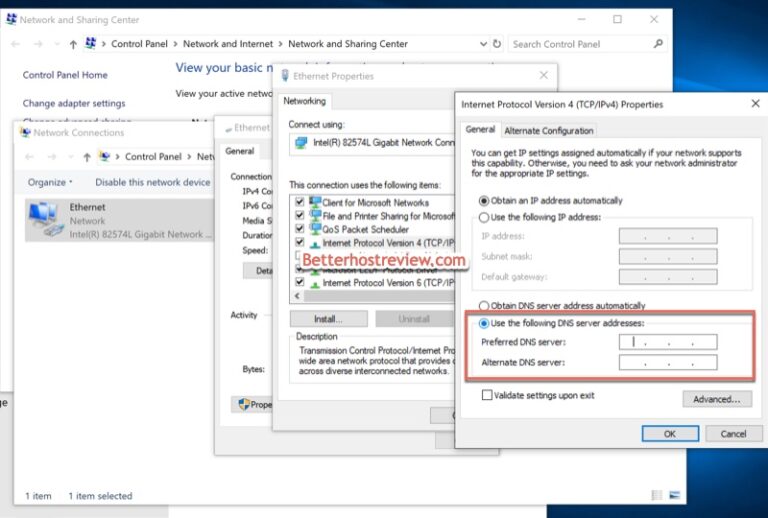Image resolution: width=768 pixels, height=518 pixels.
Task: Click the Advanced... button
Action: tap(716, 399)
